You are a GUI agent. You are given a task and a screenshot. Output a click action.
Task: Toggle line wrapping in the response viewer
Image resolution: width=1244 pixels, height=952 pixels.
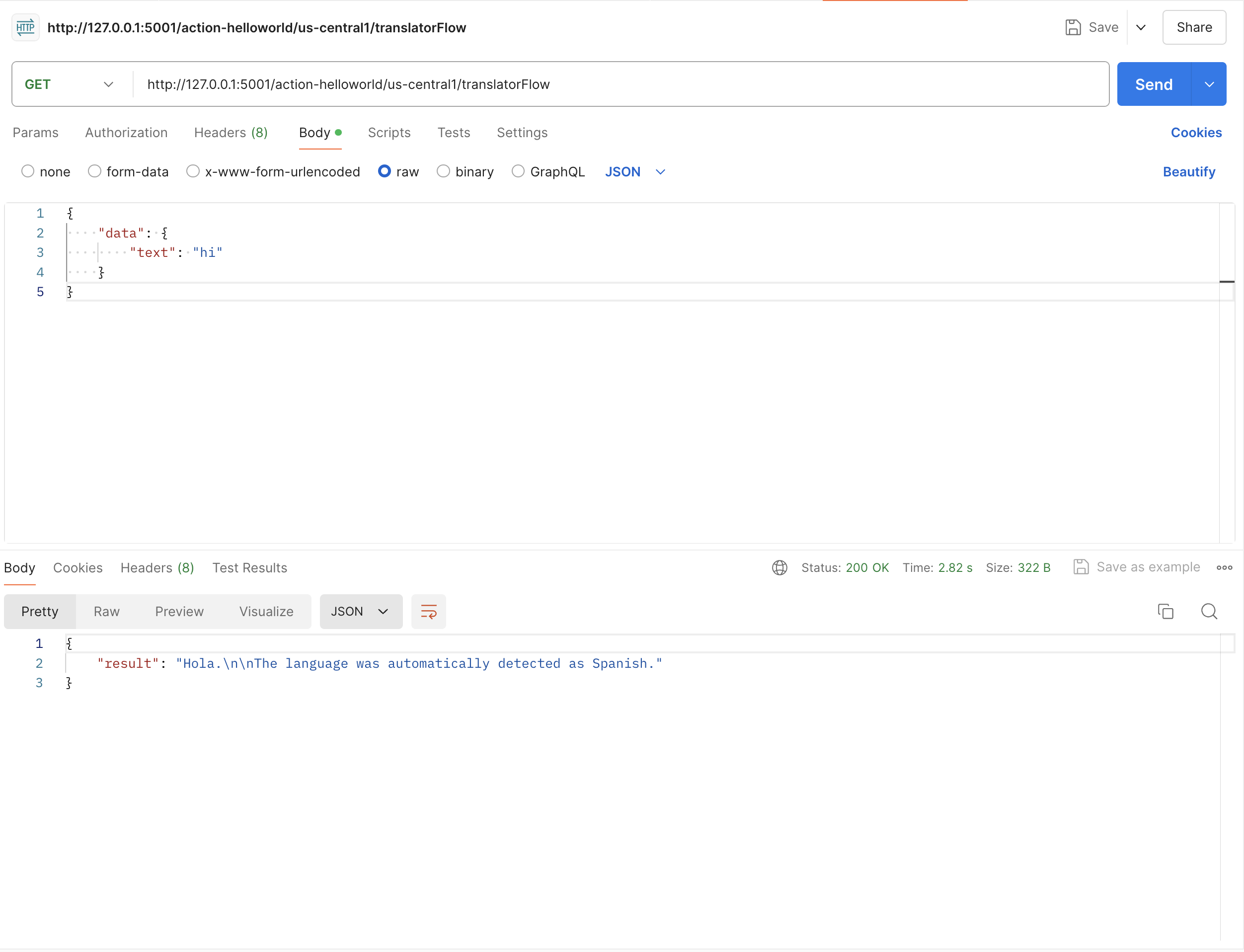[x=428, y=612]
